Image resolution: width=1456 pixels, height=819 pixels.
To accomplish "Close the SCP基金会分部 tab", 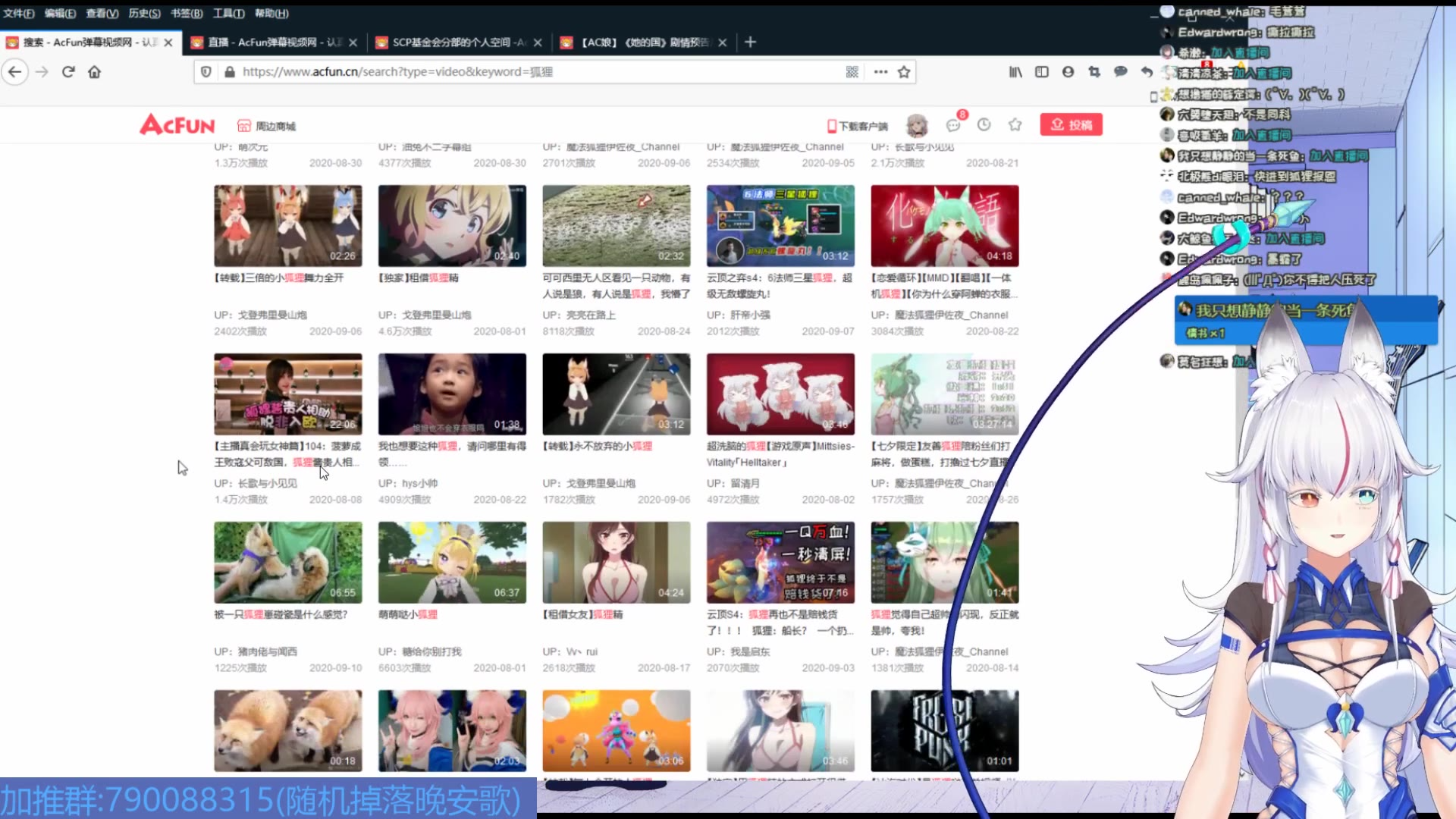I will tap(538, 42).
